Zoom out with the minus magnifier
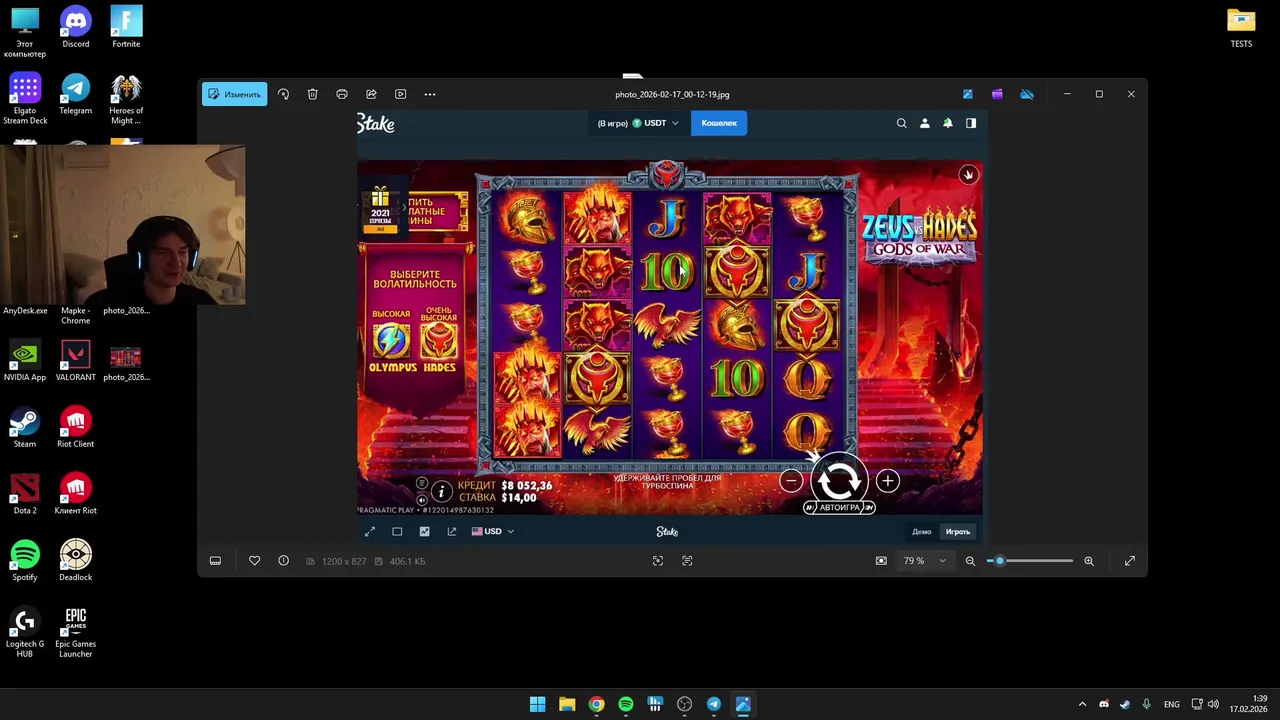 tap(970, 561)
